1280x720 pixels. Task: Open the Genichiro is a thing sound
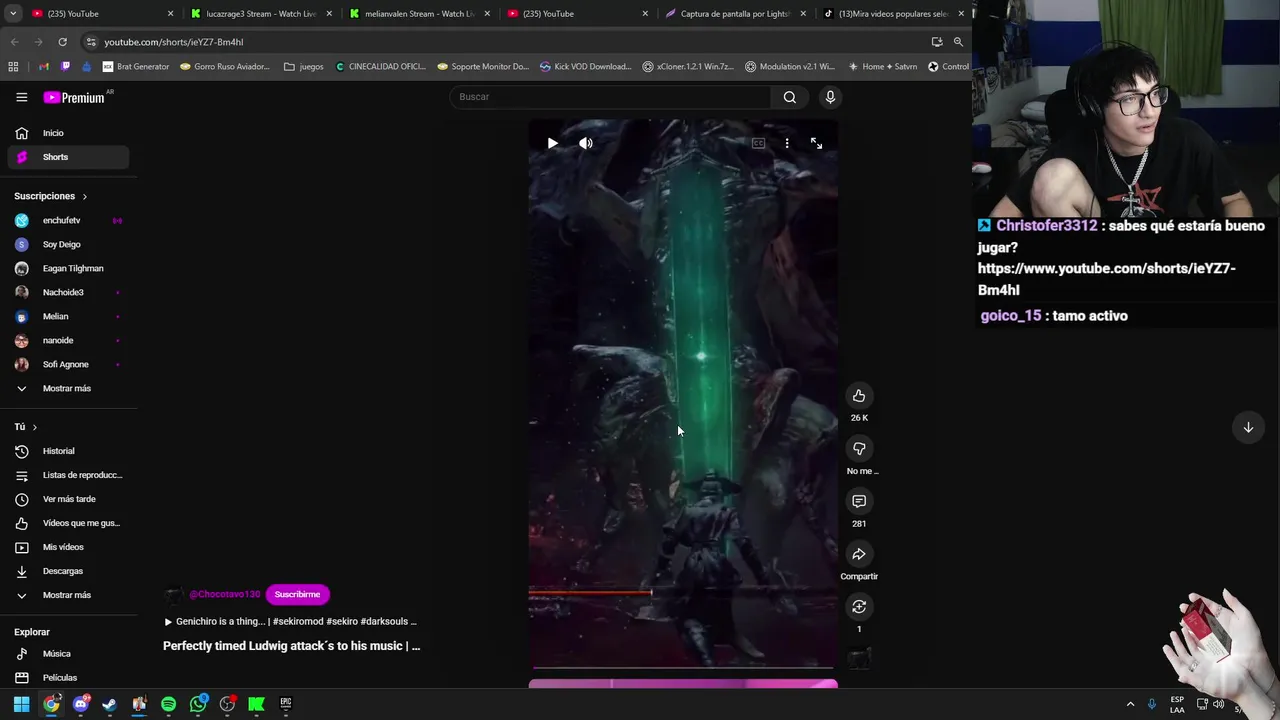[x=290, y=621]
